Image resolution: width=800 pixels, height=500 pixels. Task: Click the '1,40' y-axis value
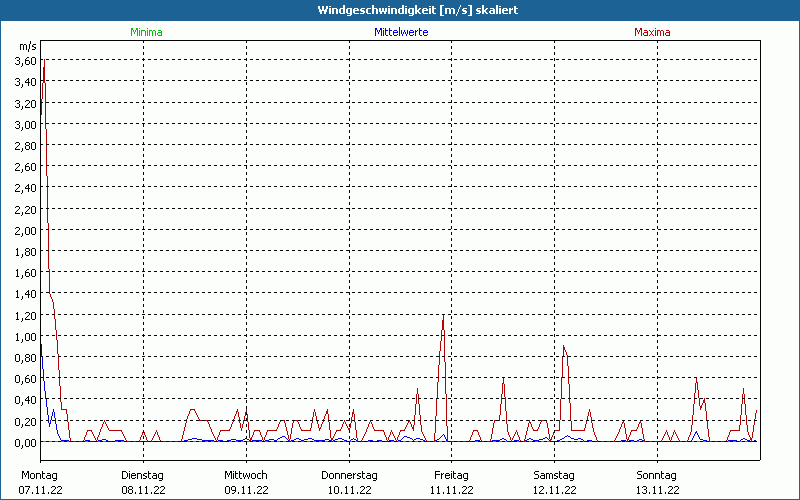point(26,294)
